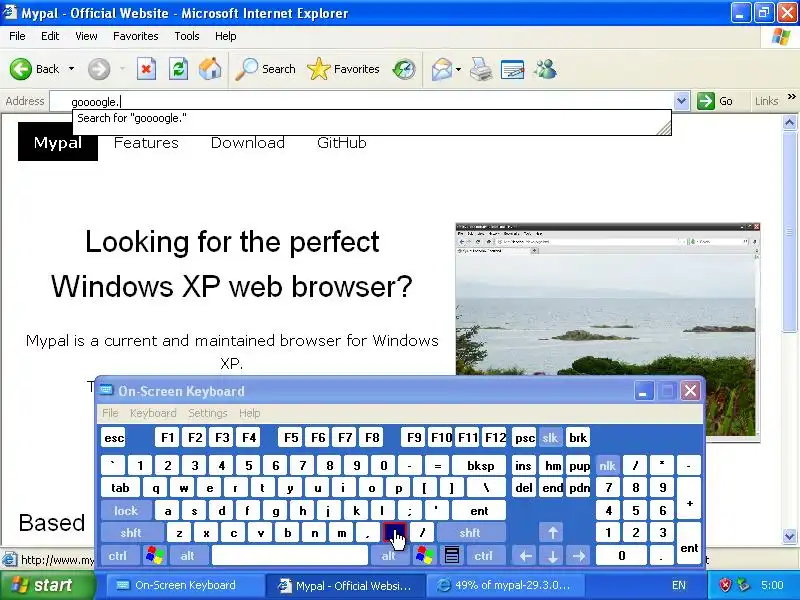Click the security shield tray icon
800x600 pixels.
(725, 585)
